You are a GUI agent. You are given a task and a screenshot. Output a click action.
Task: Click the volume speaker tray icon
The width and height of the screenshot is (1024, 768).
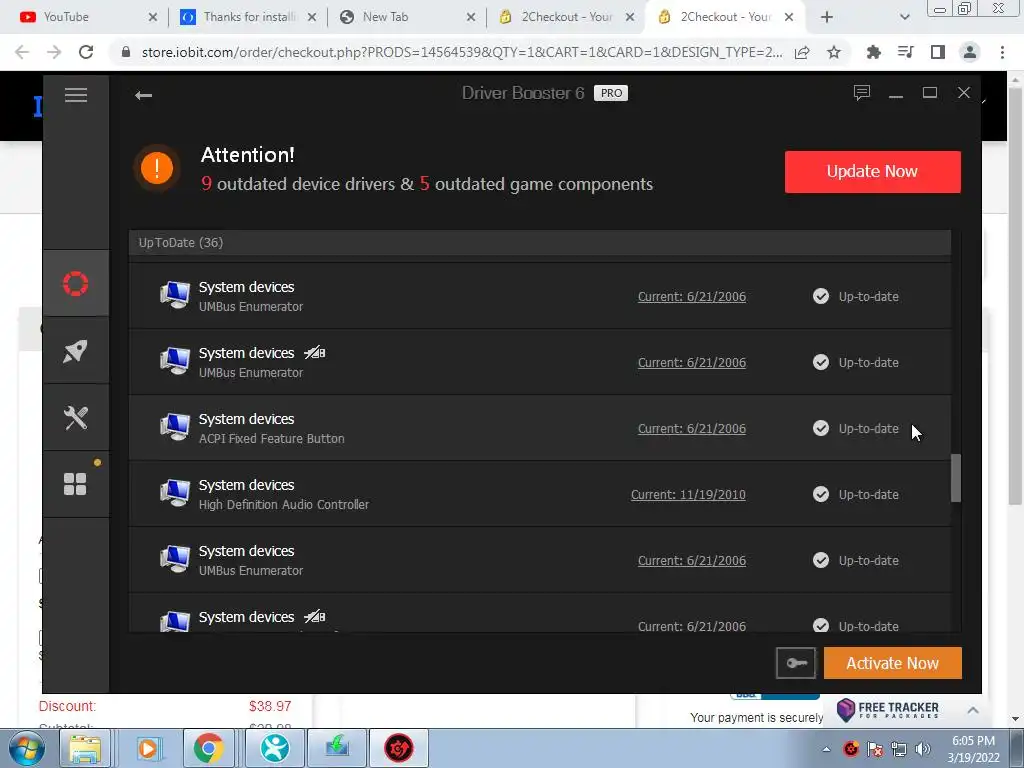pos(923,749)
